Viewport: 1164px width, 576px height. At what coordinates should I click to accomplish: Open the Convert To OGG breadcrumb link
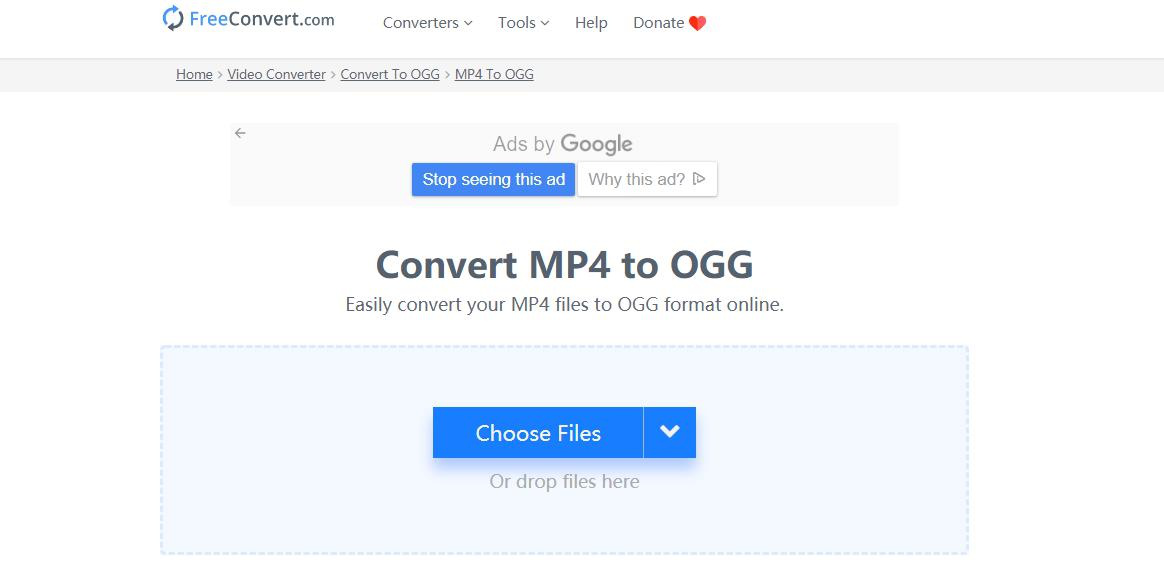(x=389, y=74)
